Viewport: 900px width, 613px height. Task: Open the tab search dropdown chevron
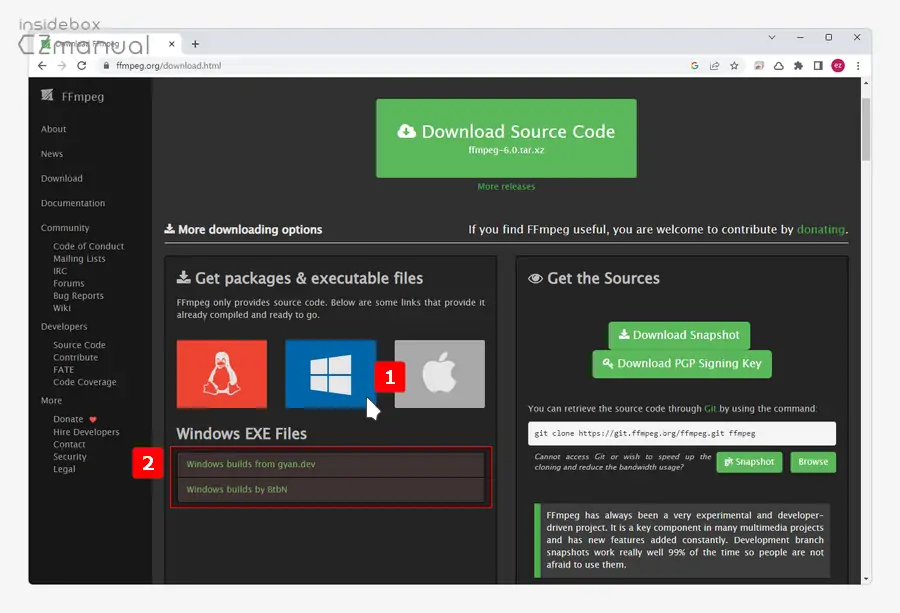pyautogui.click(x=772, y=37)
